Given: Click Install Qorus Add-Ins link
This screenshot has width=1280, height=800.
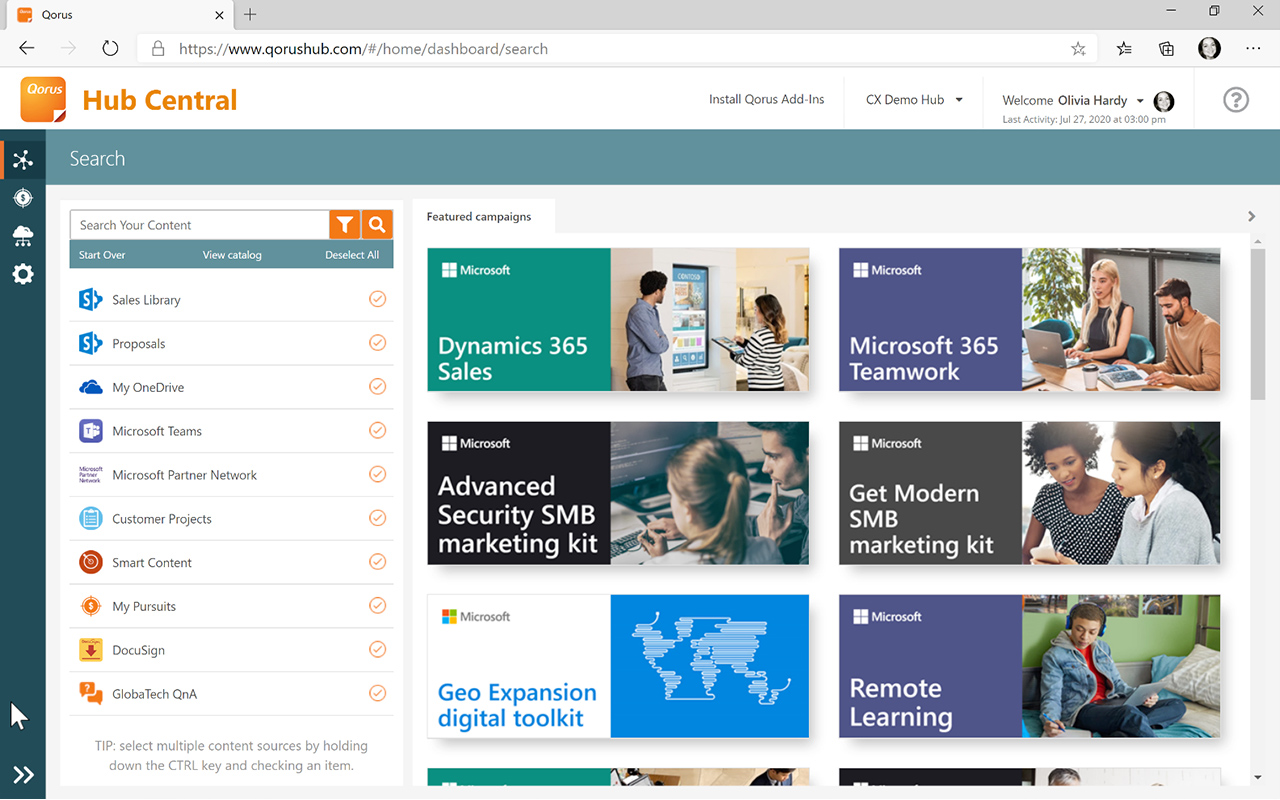Looking at the screenshot, I should (x=767, y=99).
